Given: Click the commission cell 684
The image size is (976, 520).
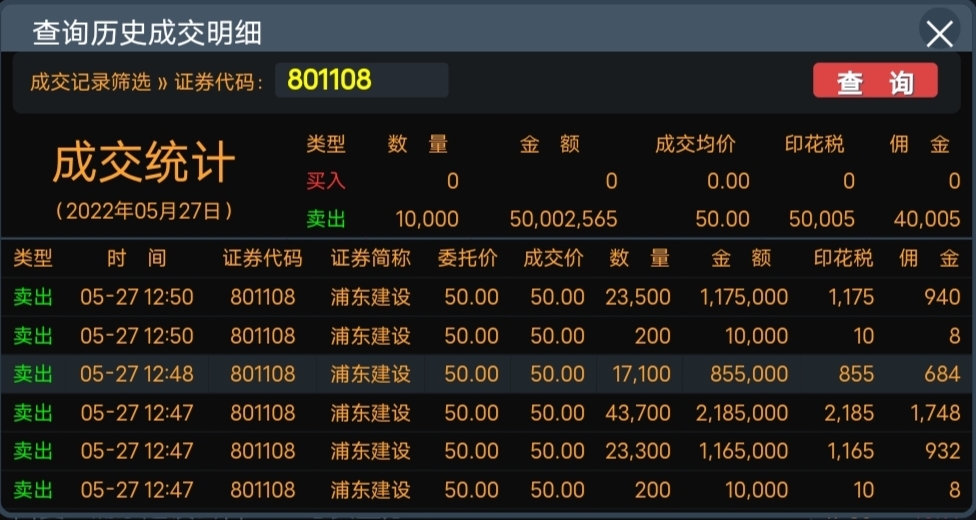Looking at the screenshot, I should point(942,374).
